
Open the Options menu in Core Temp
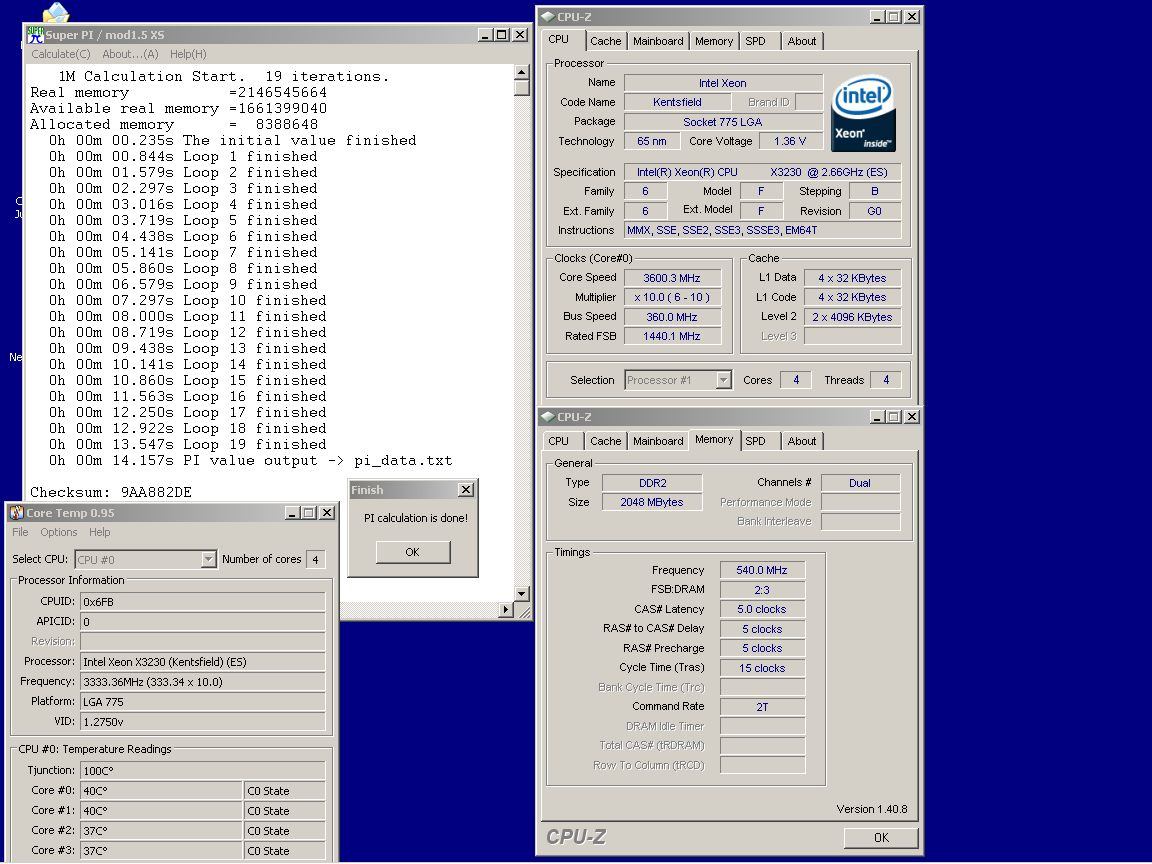click(x=59, y=532)
